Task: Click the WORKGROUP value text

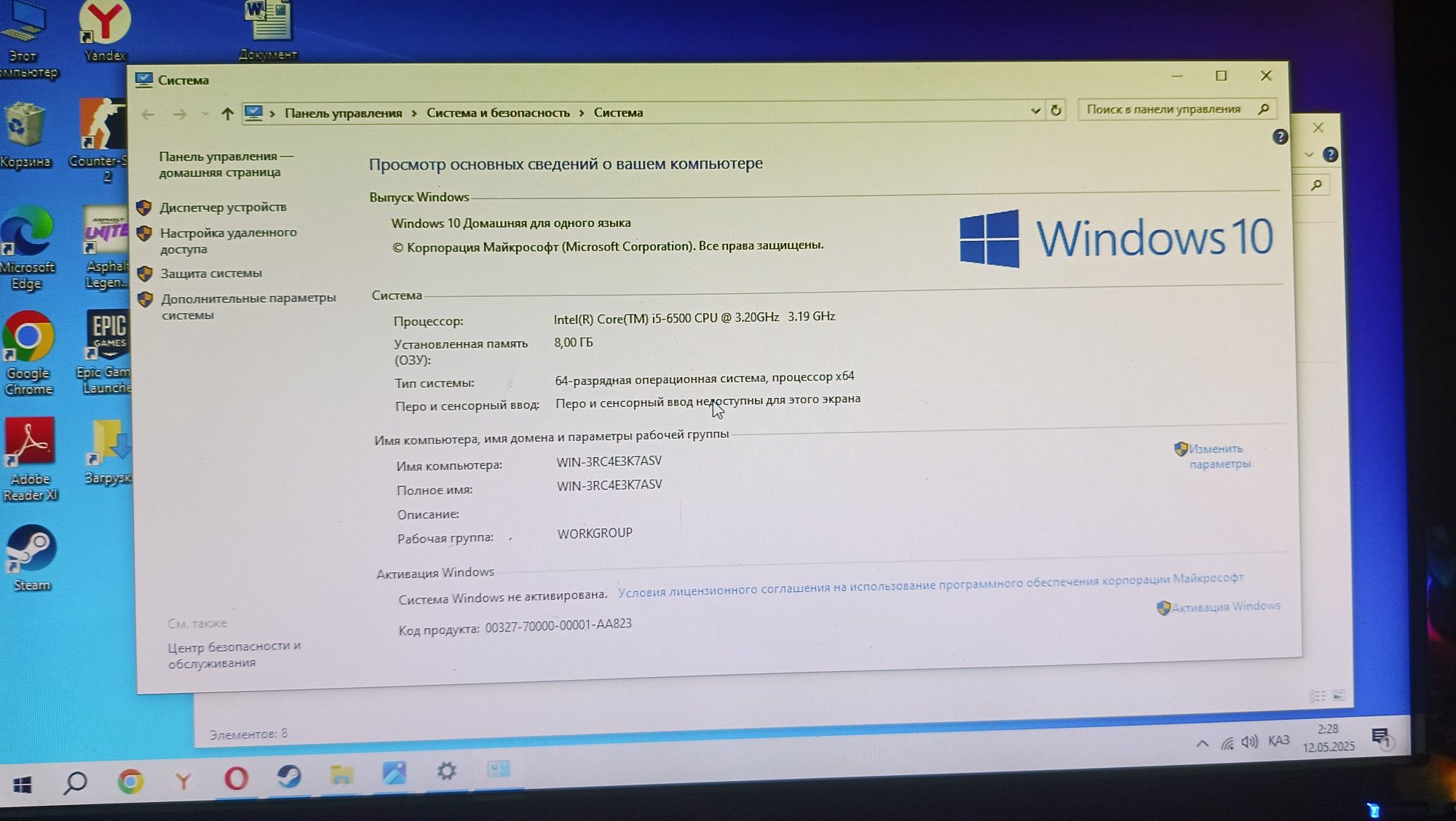Action: click(595, 534)
